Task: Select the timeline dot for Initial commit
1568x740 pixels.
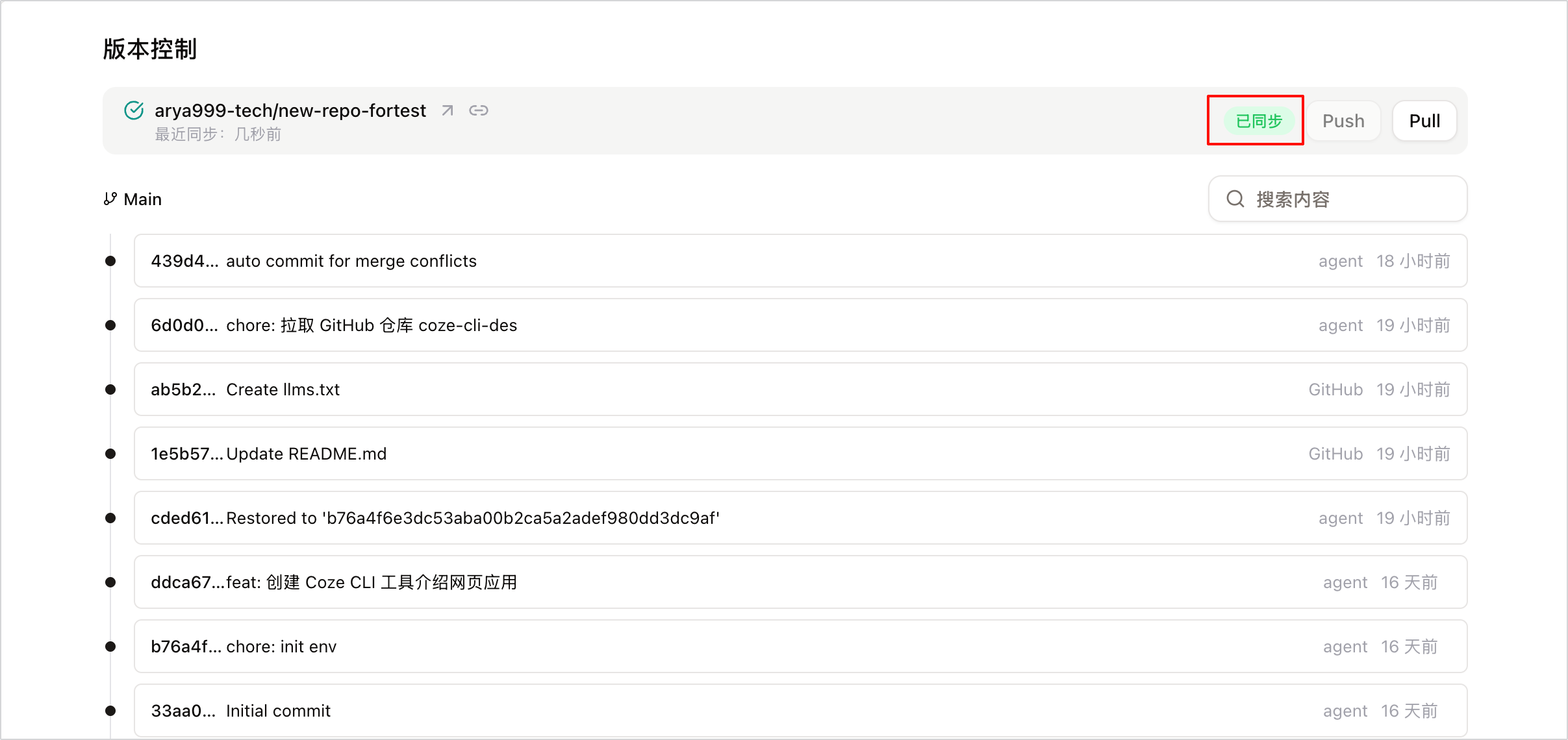Action: coord(110,711)
